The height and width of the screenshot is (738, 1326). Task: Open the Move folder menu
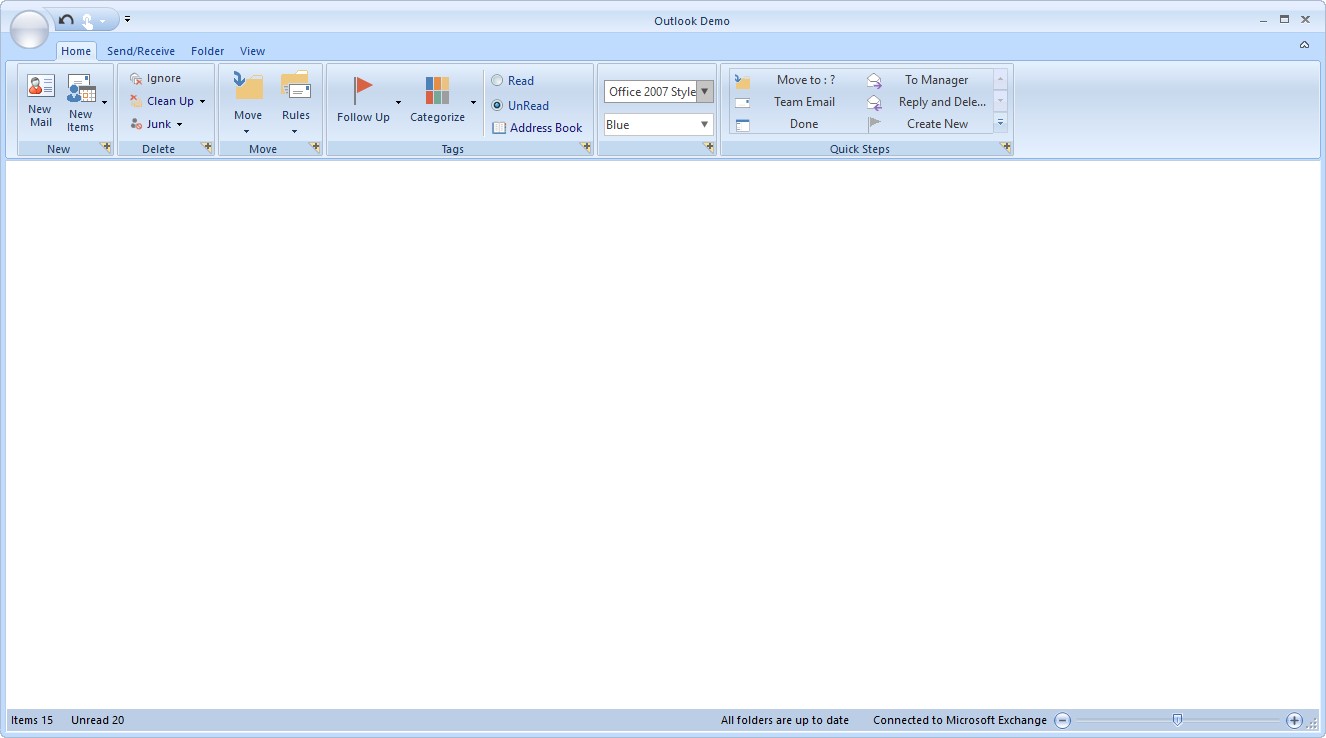tap(248, 103)
